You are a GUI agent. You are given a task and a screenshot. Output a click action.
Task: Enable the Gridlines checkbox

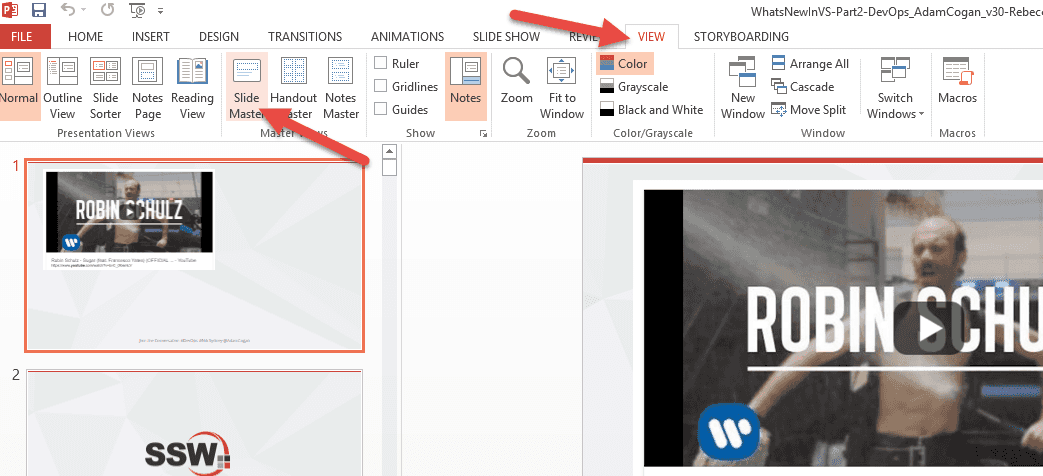pyautogui.click(x=381, y=87)
